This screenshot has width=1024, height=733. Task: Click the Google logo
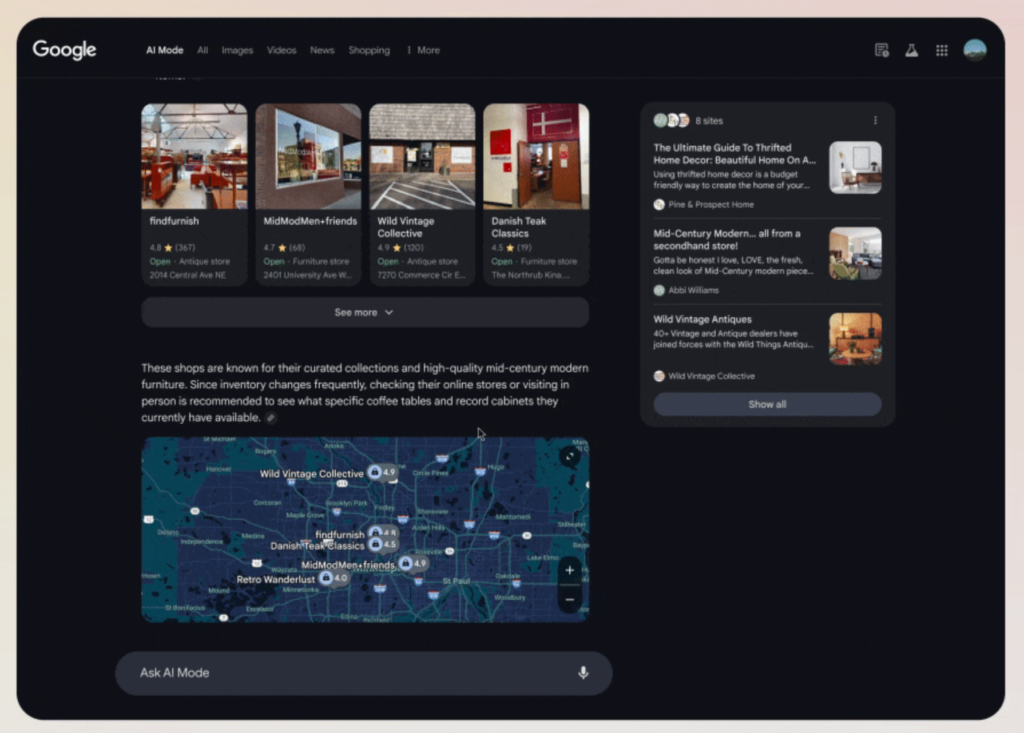point(65,50)
